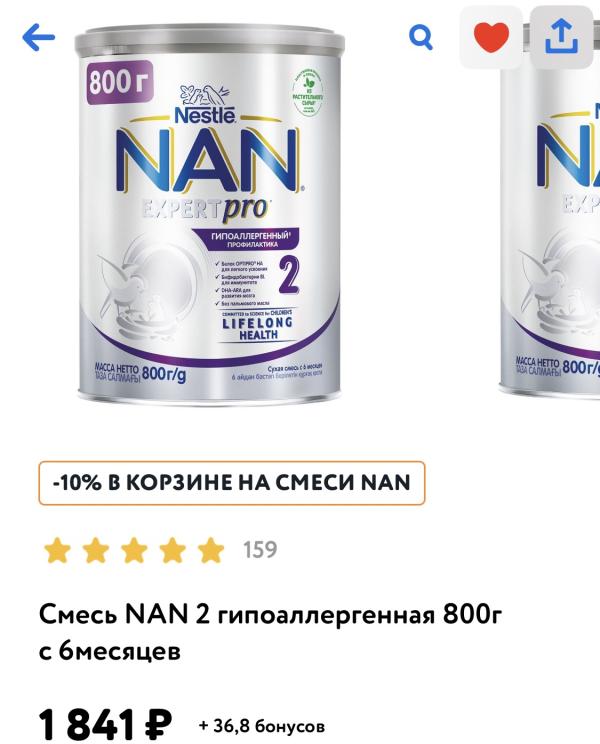Tap the +36,8 бонусов label
The image size is (600, 744).
tap(262, 726)
